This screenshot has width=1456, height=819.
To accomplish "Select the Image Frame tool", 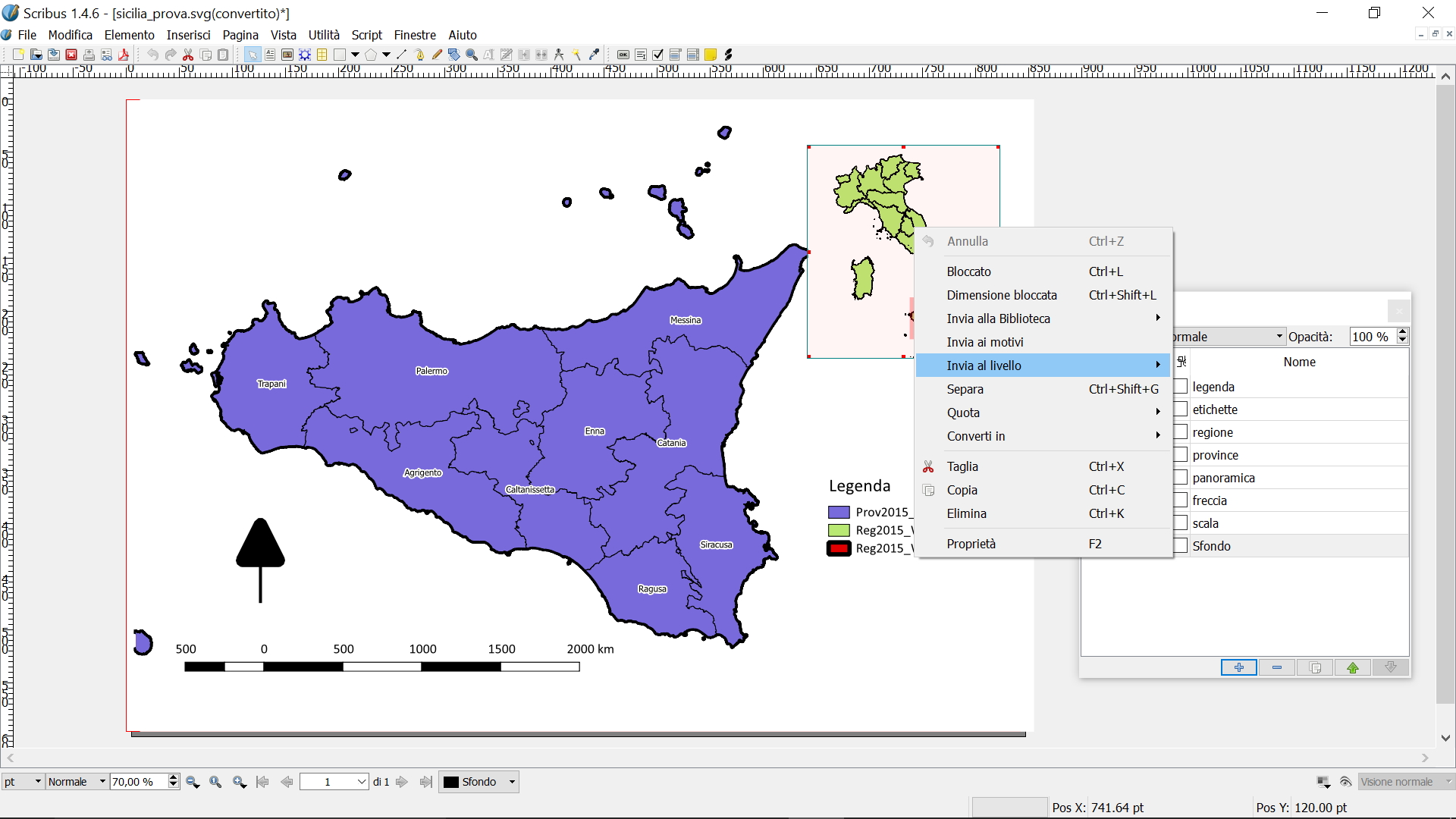I will coord(287,55).
